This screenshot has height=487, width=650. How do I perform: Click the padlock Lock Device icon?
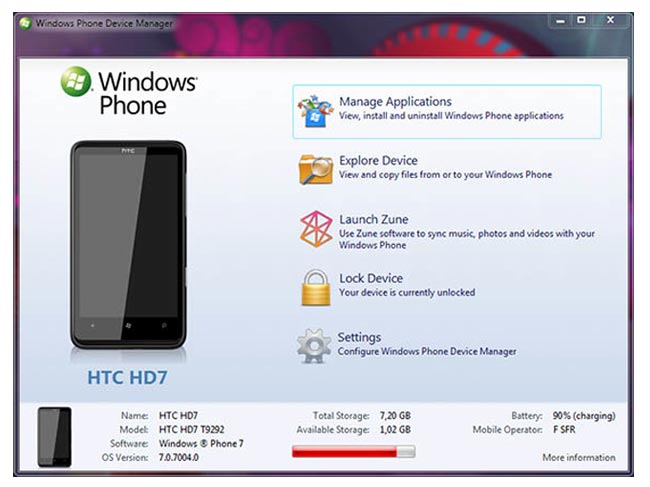(315, 288)
